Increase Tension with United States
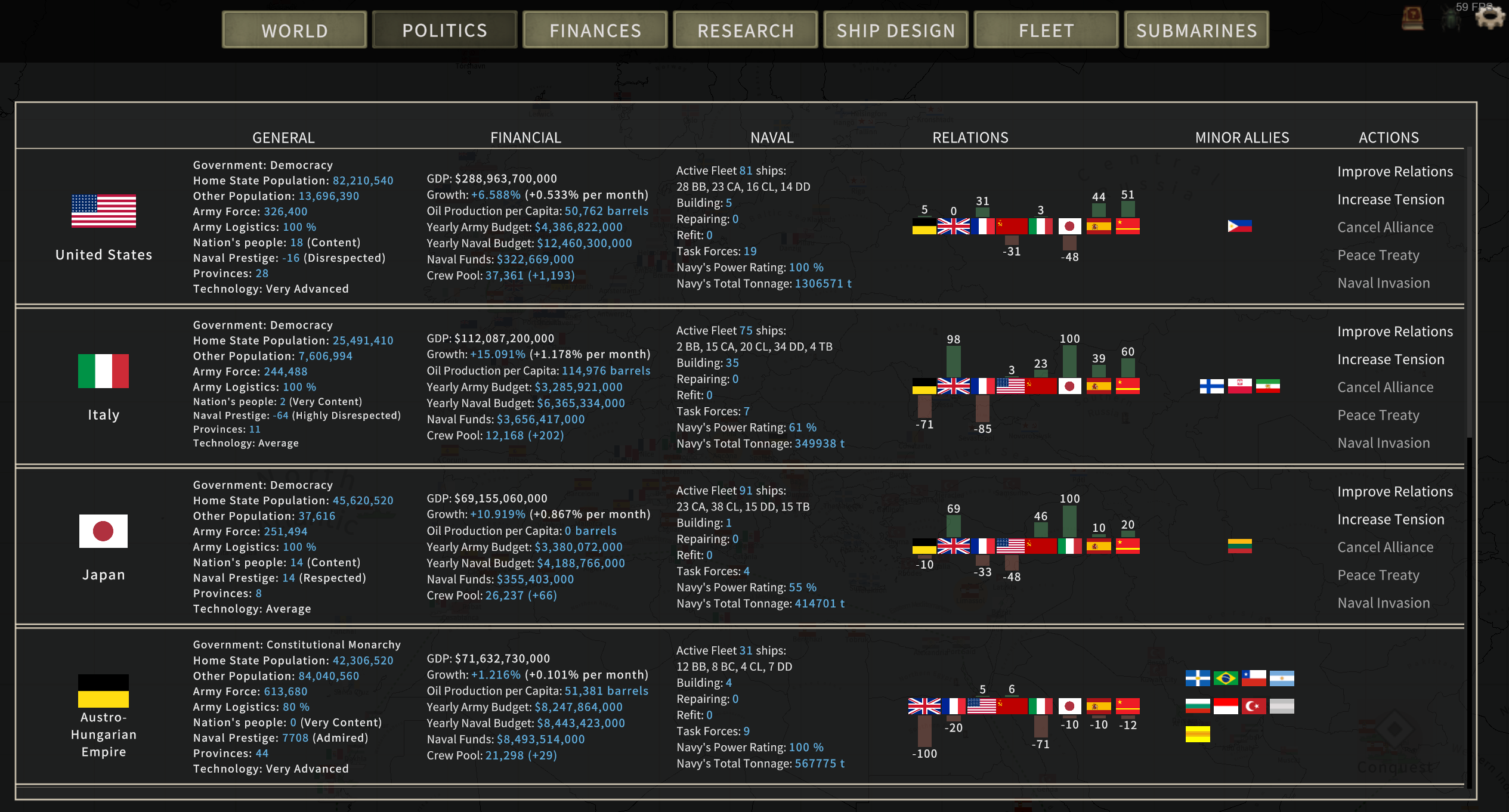The width and height of the screenshot is (1509, 812). pyautogui.click(x=1391, y=200)
